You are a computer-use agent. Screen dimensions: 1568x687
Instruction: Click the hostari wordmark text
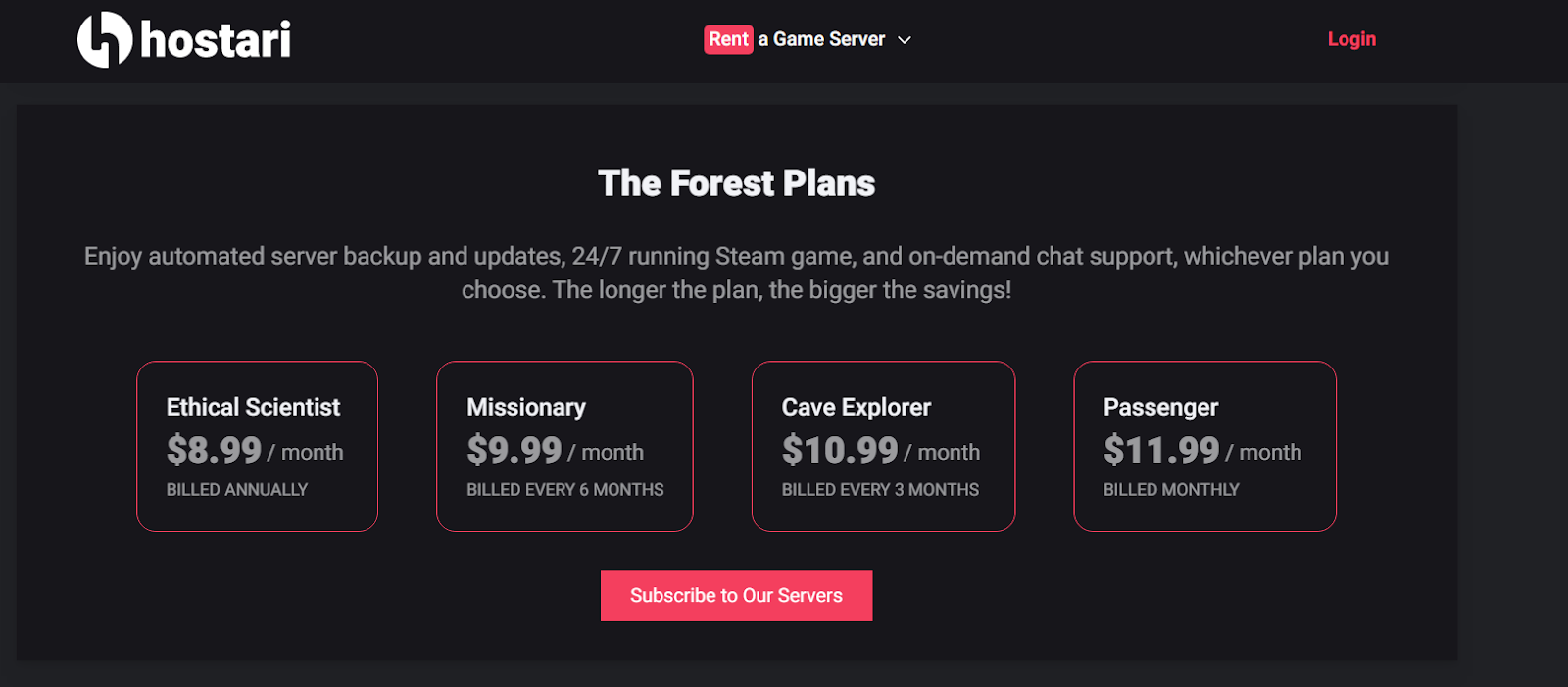[216, 40]
